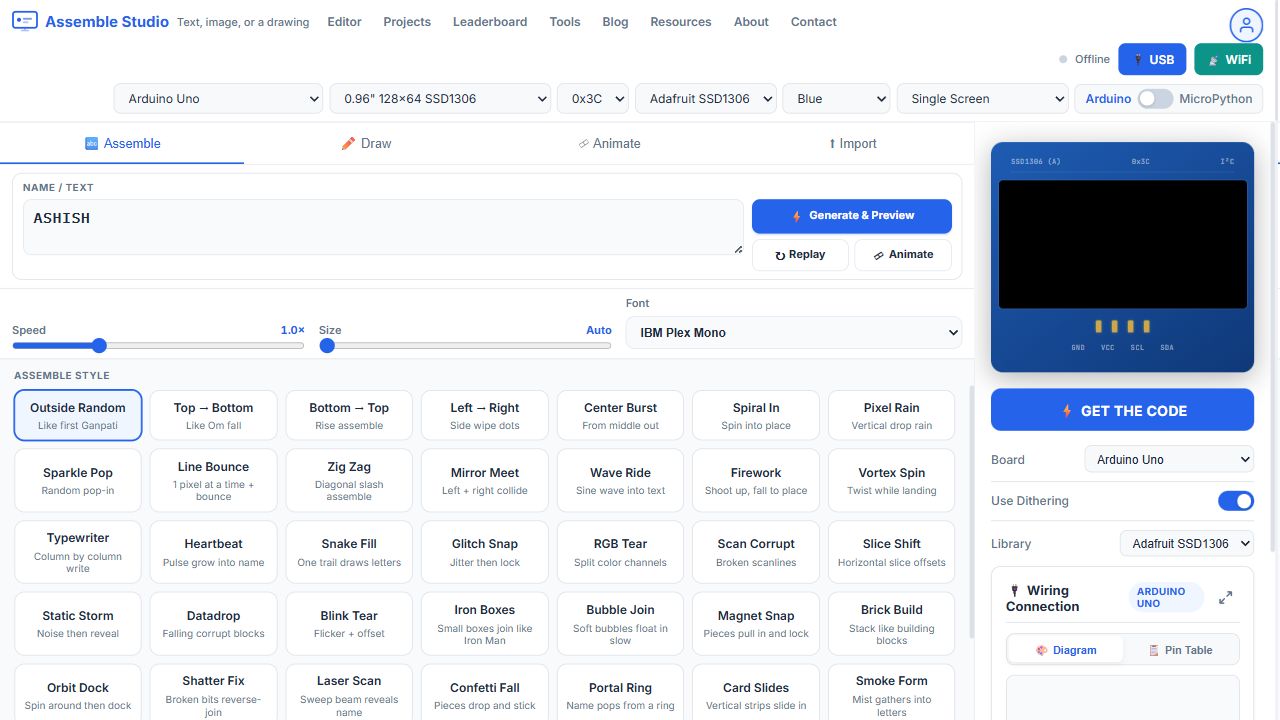Open the IBM Plex Mono font dropdown
Viewport: 1280px width, 720px height.
click(794, 333)
